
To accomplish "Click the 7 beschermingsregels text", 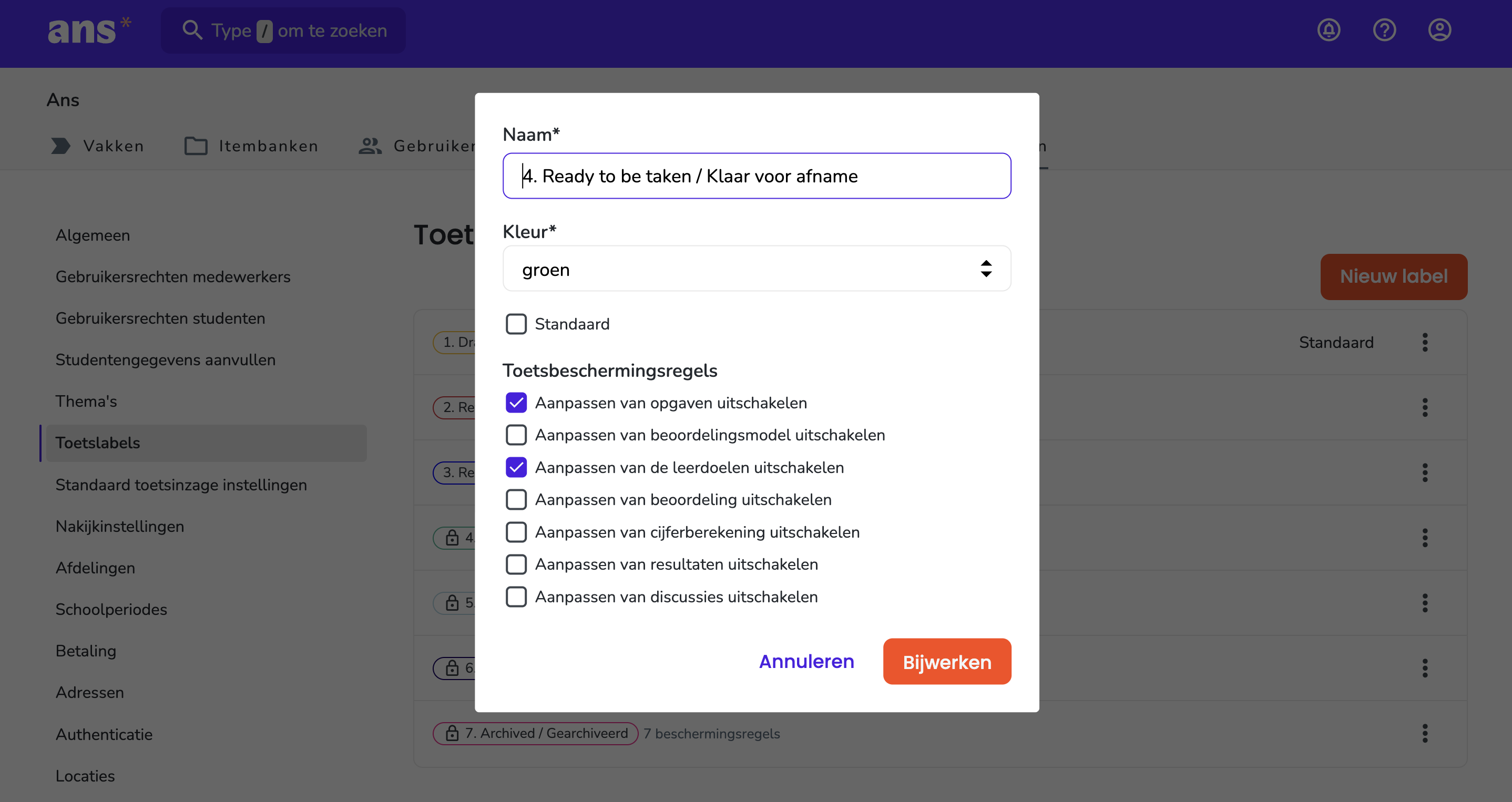I will [711, 733].
